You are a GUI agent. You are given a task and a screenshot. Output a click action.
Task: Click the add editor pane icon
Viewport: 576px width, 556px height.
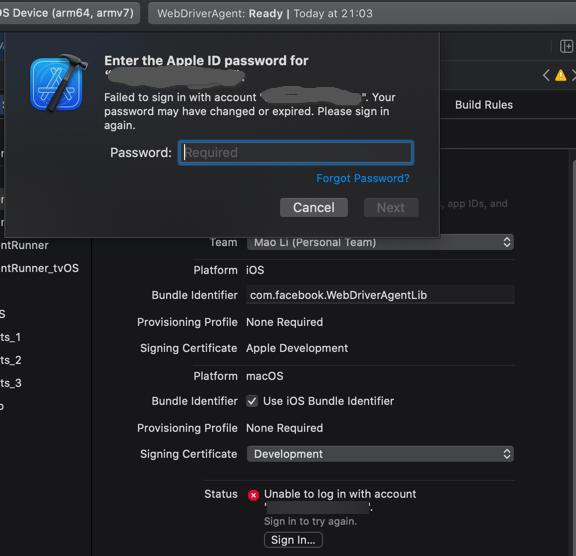click(566, 47)
